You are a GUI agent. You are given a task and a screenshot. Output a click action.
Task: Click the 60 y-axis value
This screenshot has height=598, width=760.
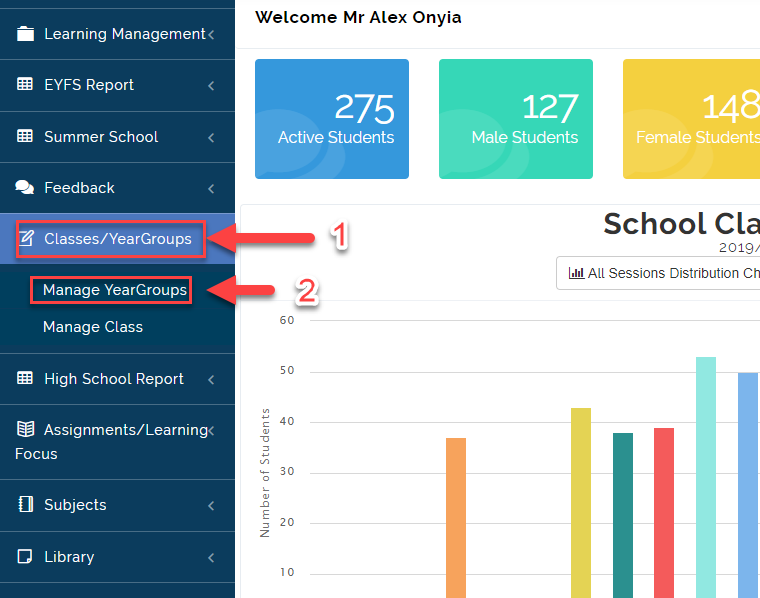pos(287,320)
